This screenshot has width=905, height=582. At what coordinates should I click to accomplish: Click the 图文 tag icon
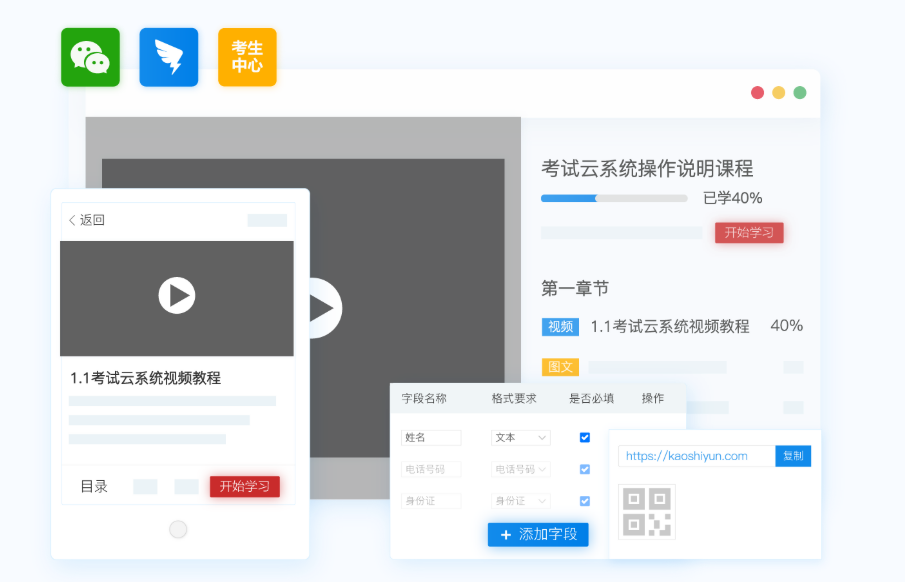click(560, 367)
